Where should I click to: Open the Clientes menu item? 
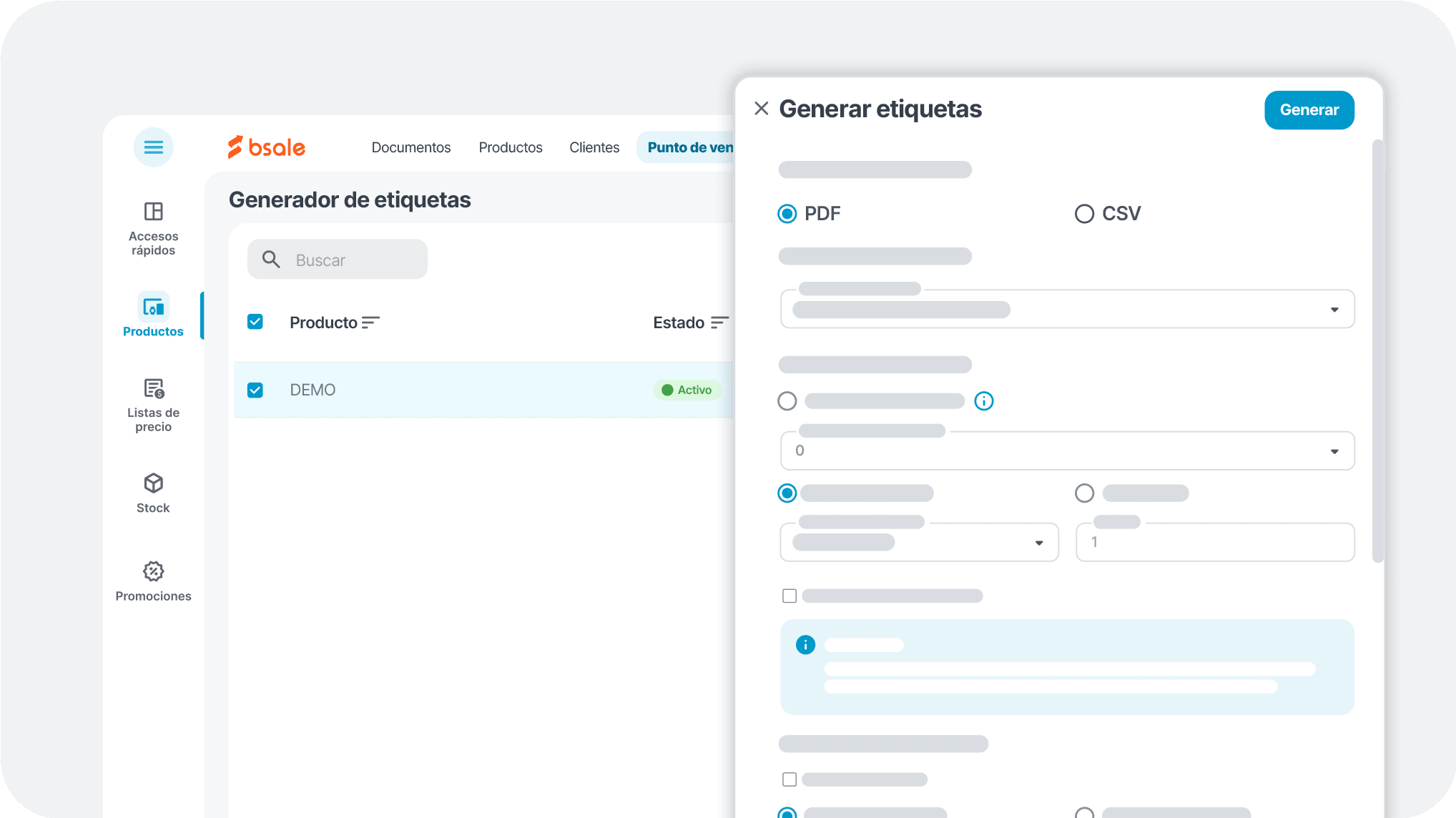tap(594, 147)
